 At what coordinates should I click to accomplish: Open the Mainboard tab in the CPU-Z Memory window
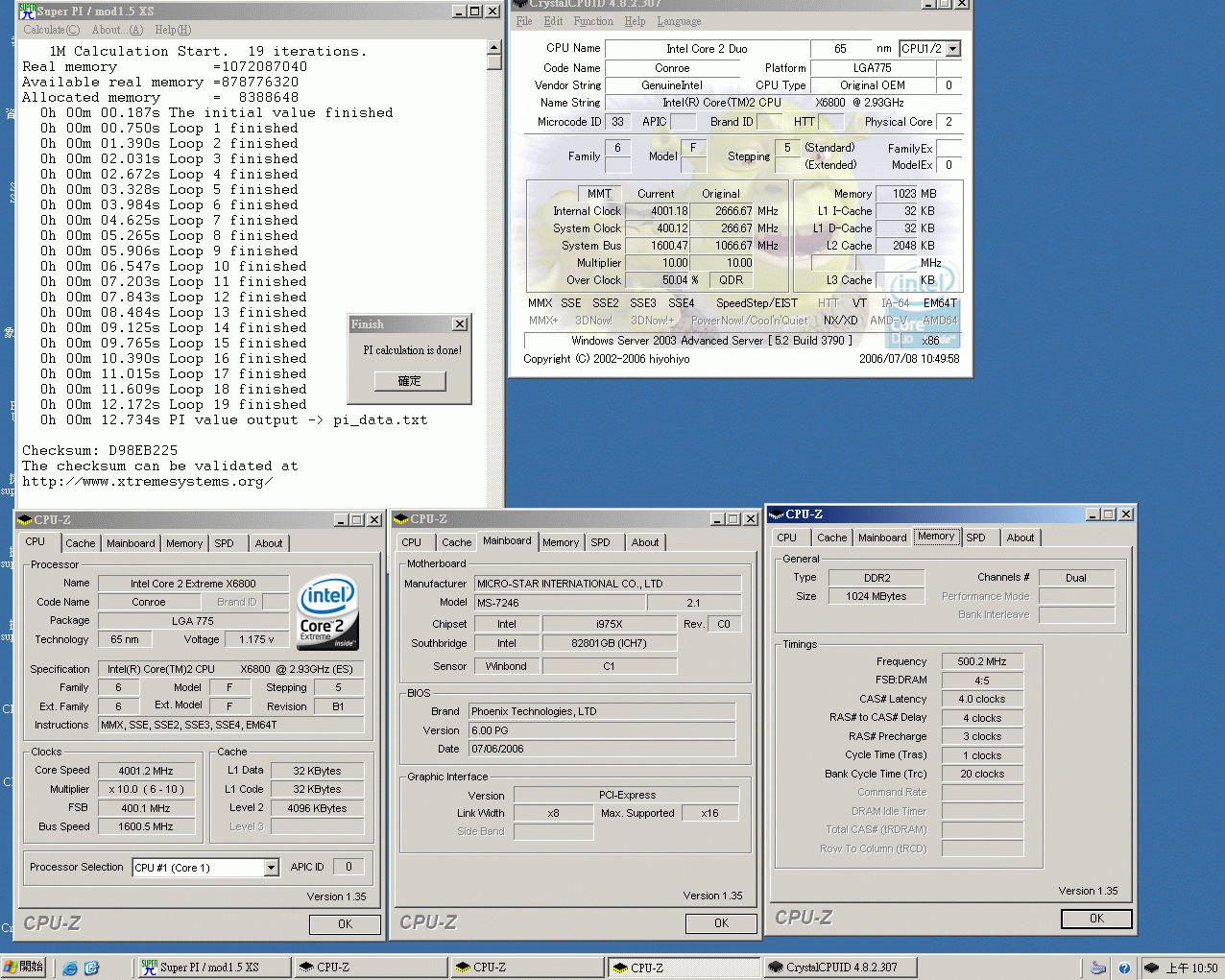tap(882, 538)
